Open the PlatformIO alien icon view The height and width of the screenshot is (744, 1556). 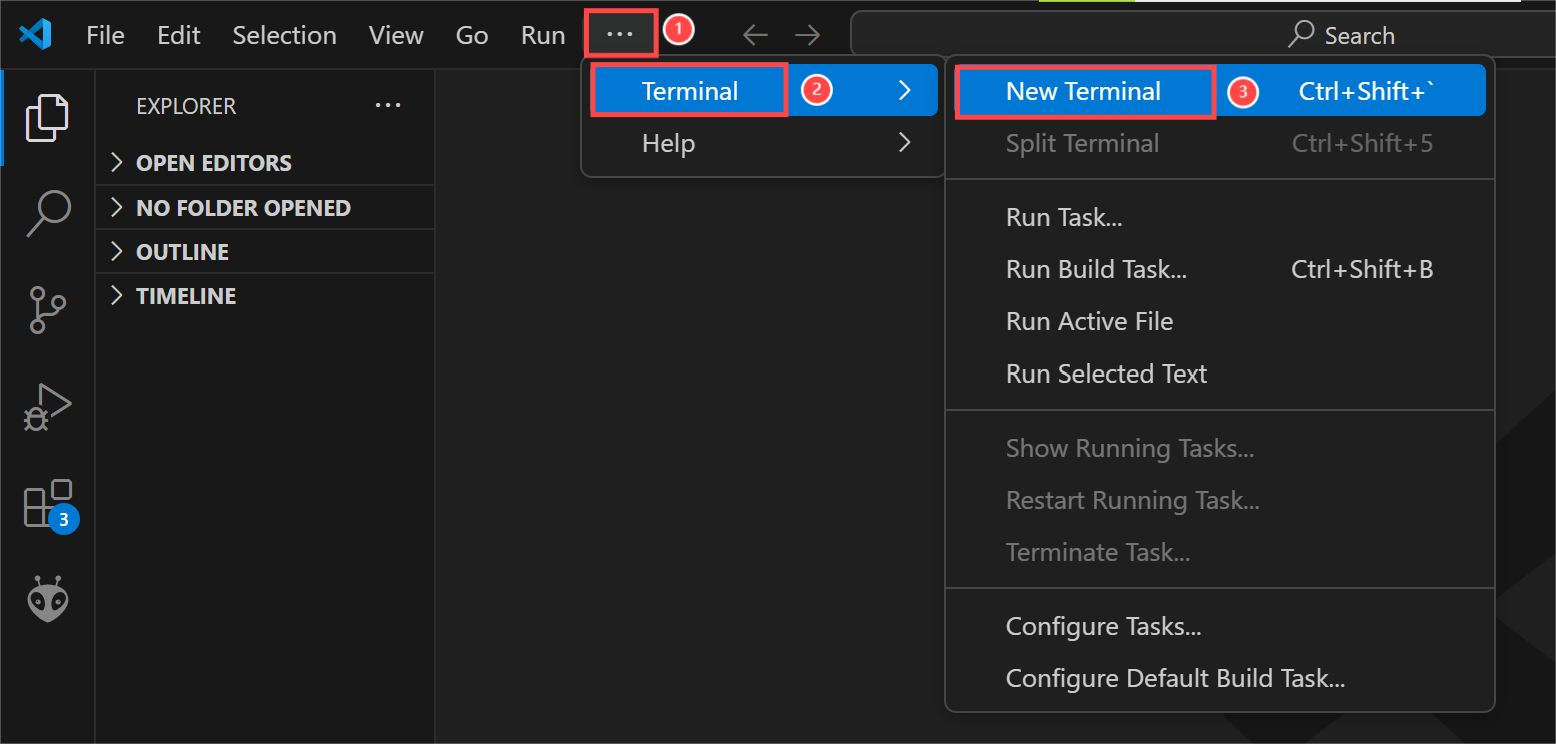coord(47,600)
